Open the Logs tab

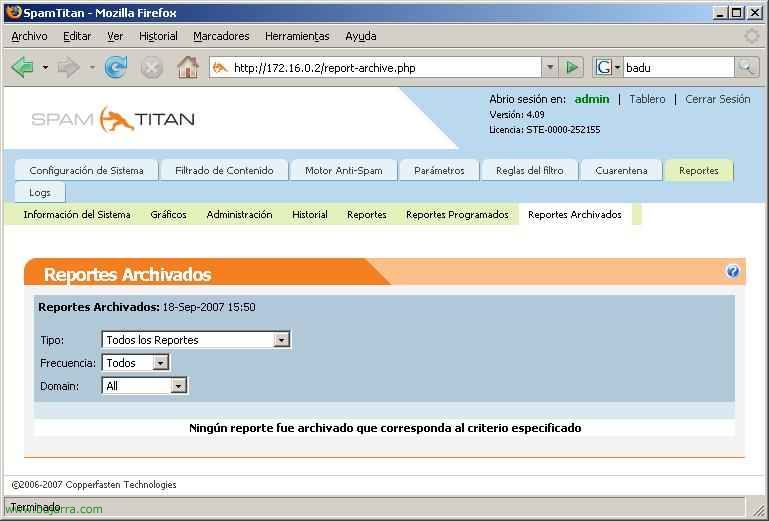(40, 192)
